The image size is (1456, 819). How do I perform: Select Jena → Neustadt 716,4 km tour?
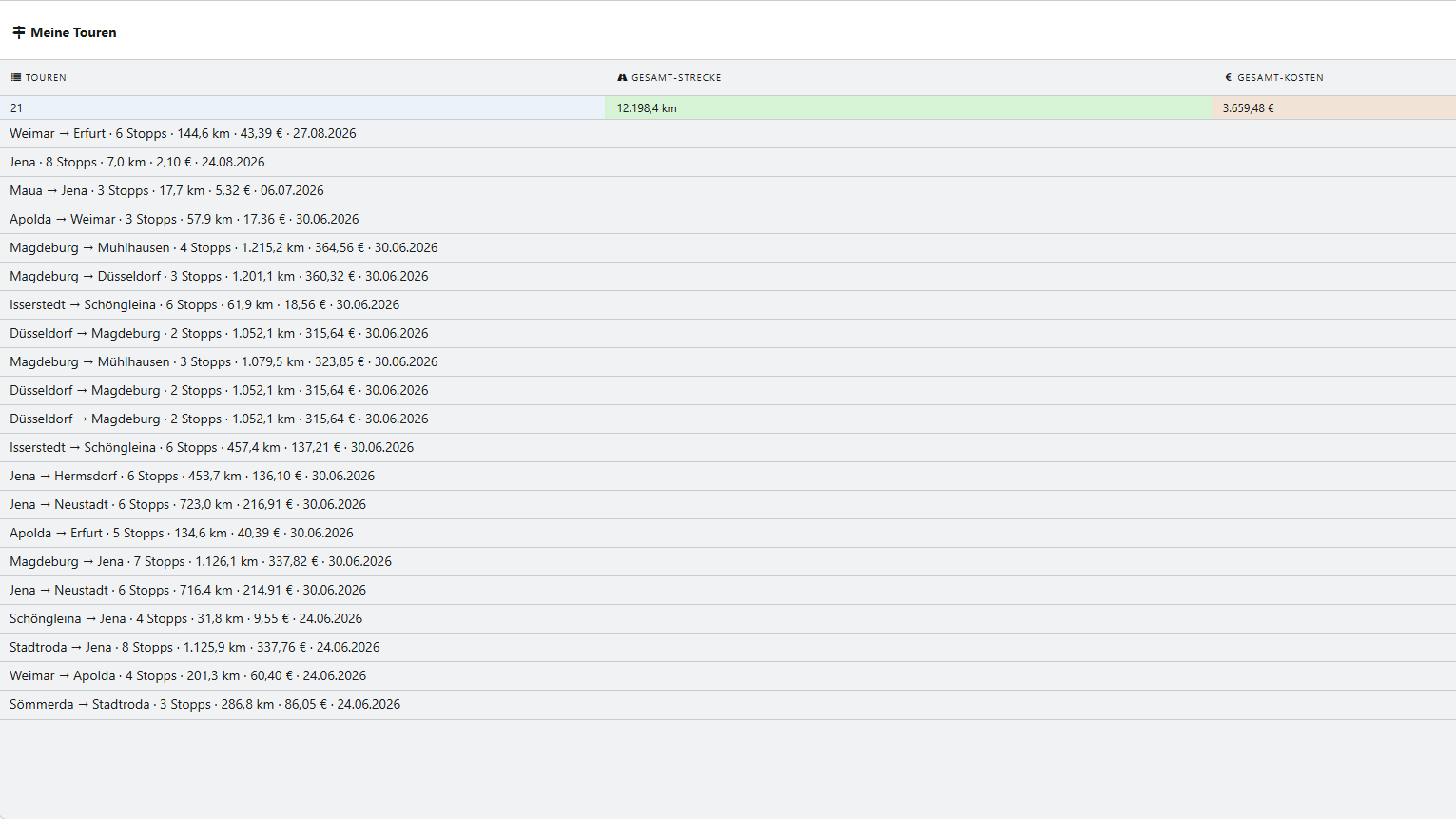(x=728, y=591)
